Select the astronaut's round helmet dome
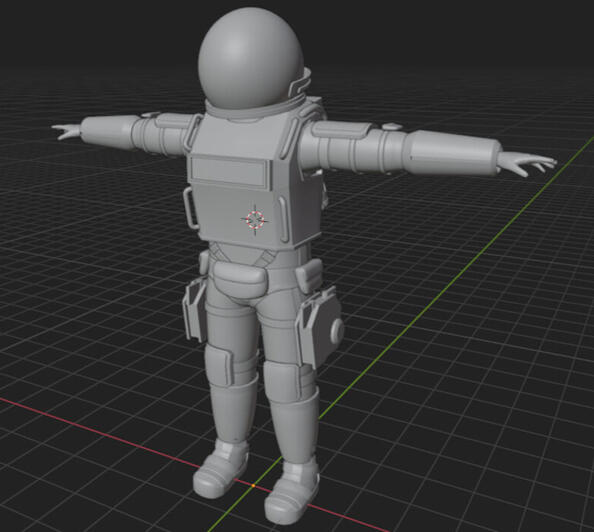Screen dimensions: 594x532 pos(250,59)
